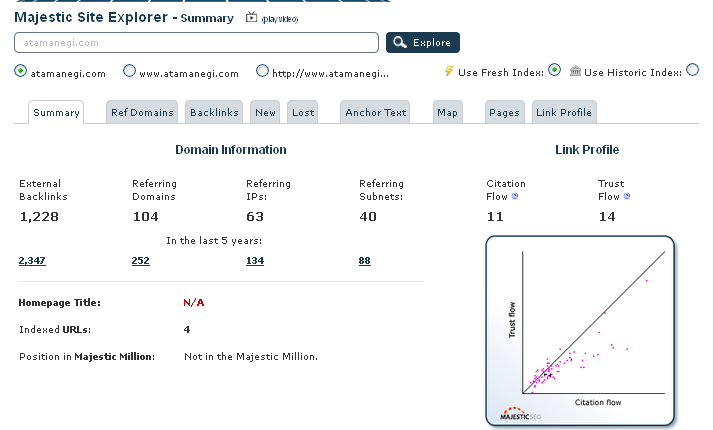Viewport: 714px width, 430px height.
Task: Click the Referring IPs value 63
Action: coord(255,216)
